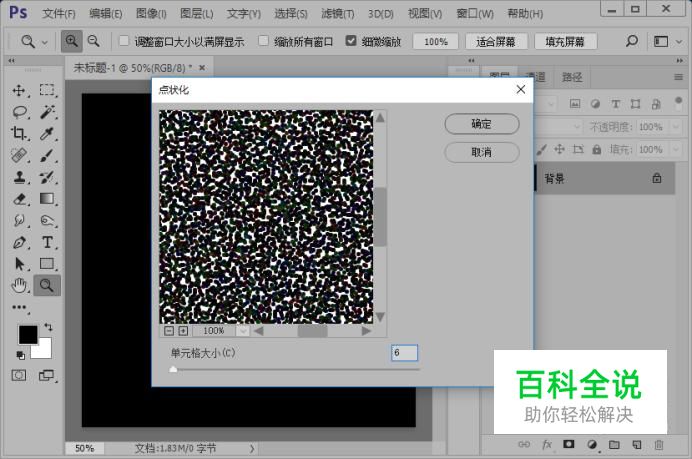
Task: Open the 编辑(E) menu
Action: [x=105, y=14]
